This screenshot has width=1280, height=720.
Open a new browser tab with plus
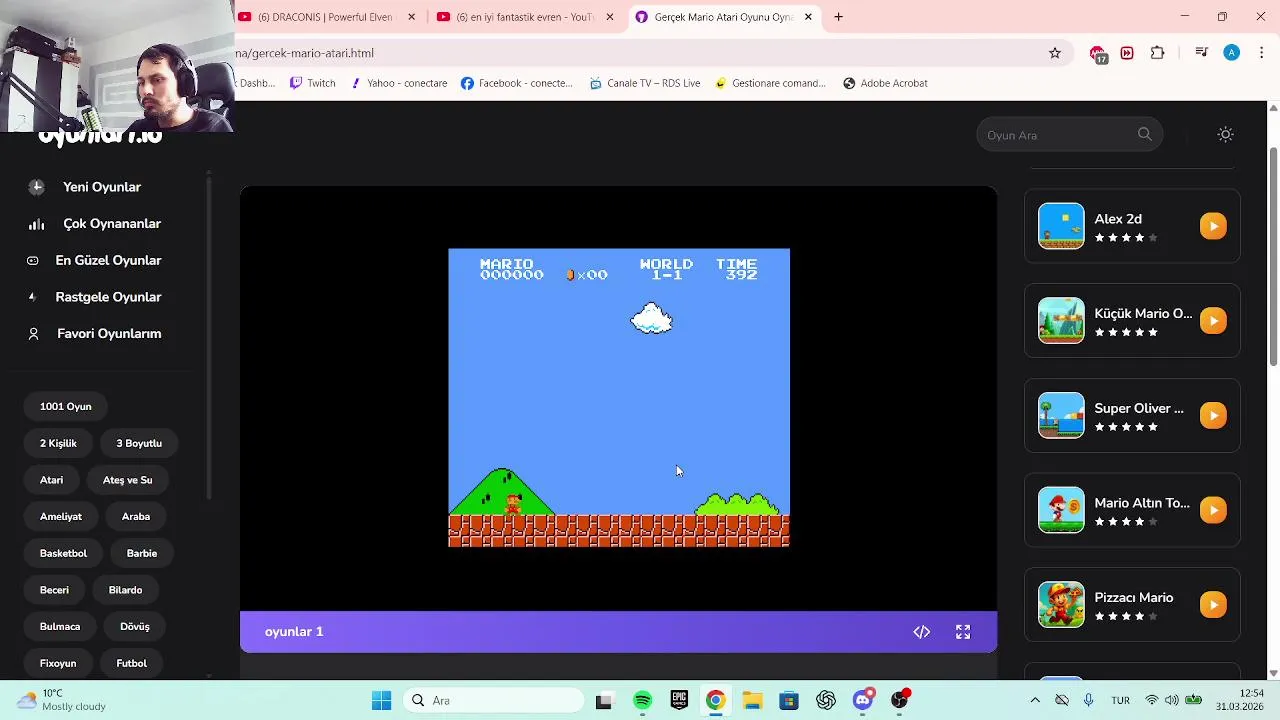coord(838,17)
